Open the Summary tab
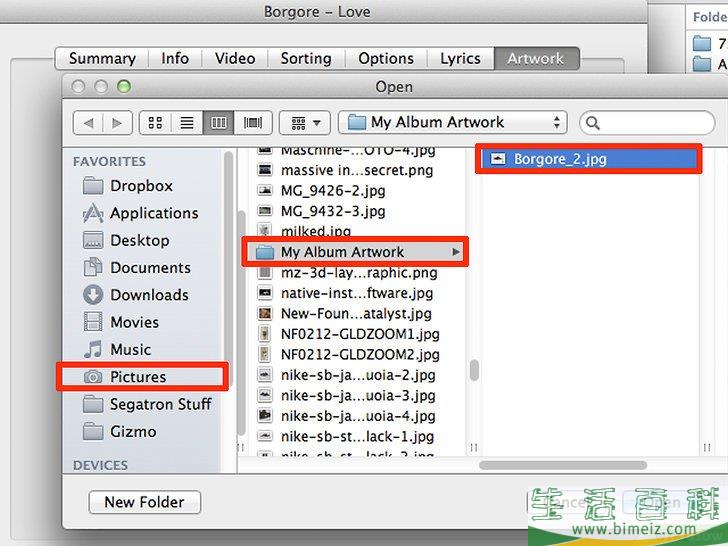Screen dimensions: 728x546 click(x=102, y=58)
